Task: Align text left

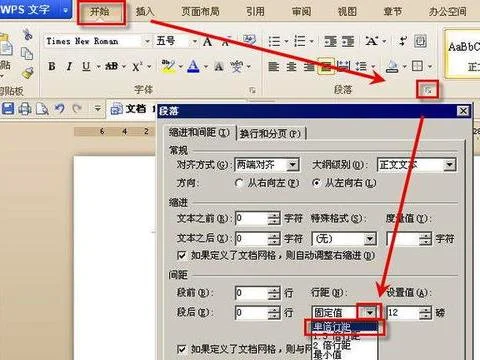Action: (274, 66)
